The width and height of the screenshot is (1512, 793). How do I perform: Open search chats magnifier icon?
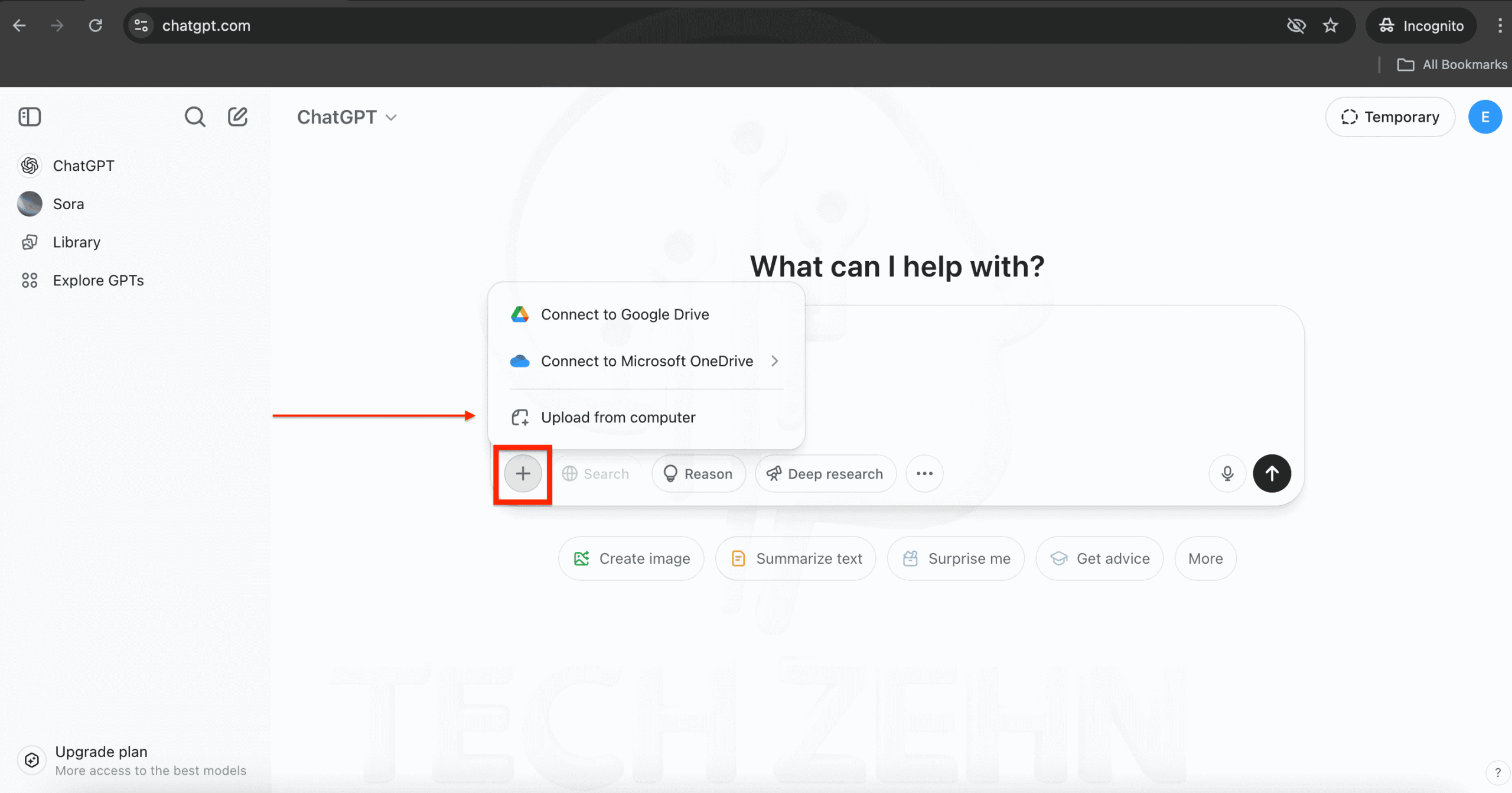click(195, 116)
